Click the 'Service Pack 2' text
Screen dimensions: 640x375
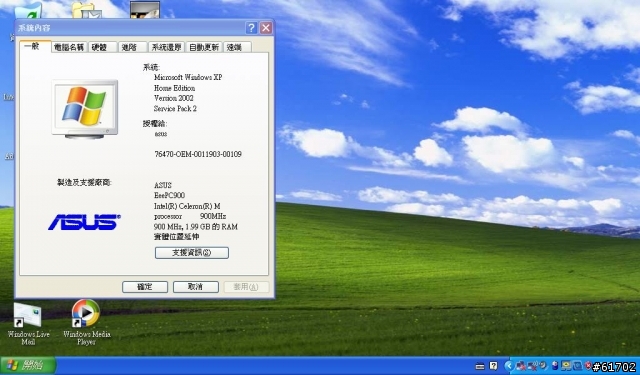pos(175,109)
